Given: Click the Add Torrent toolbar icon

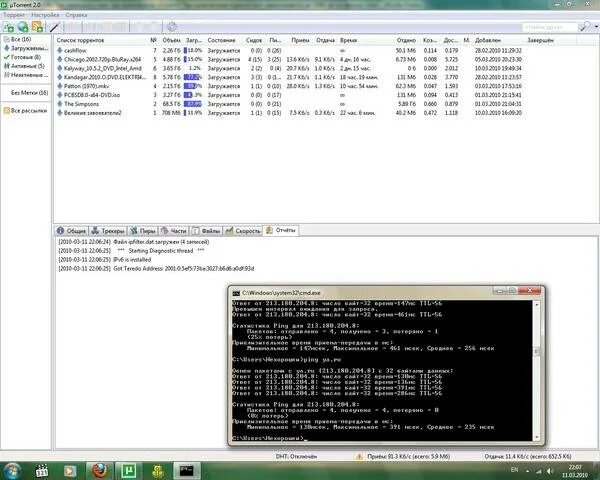Looking at the screenshot, I should pyautogui.click(x=8, y=27).
